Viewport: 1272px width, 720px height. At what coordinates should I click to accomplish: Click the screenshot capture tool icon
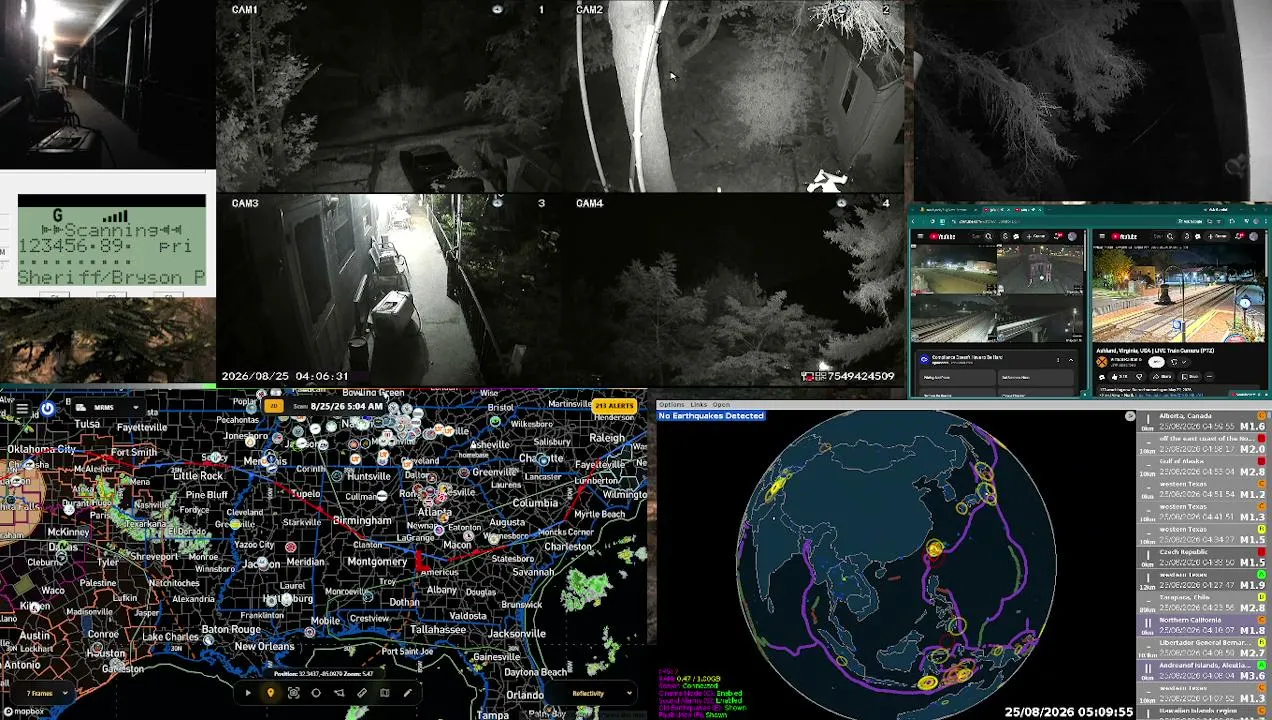coord(293,692)
